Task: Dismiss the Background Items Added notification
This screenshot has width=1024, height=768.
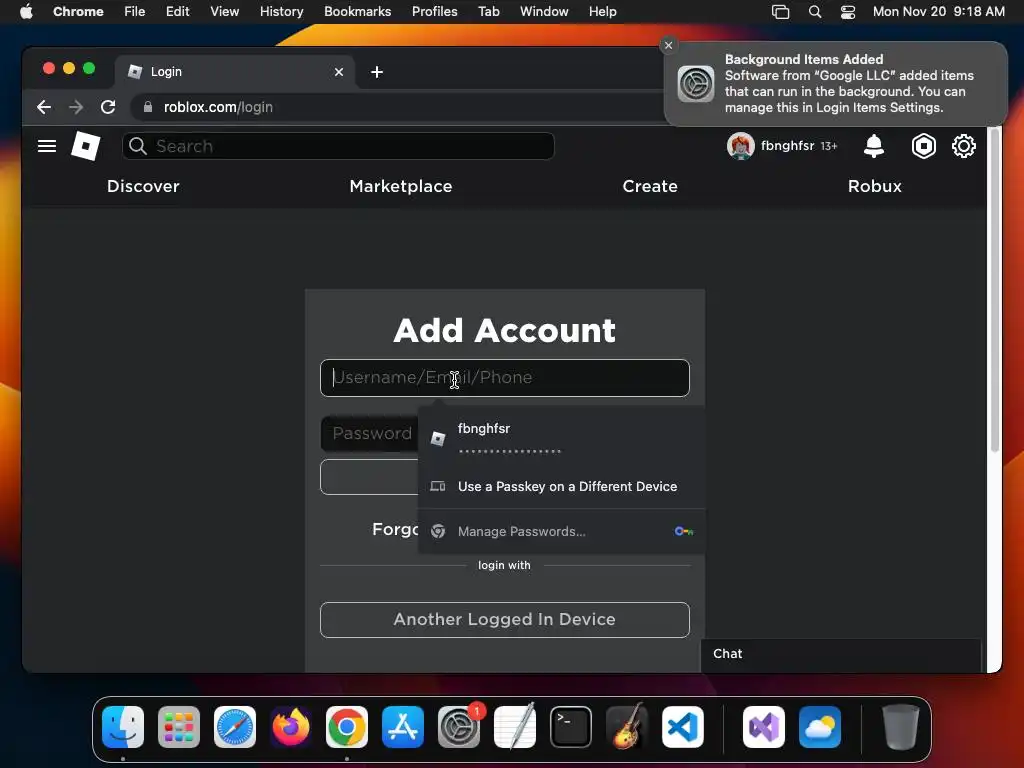Action: point(668,45)
